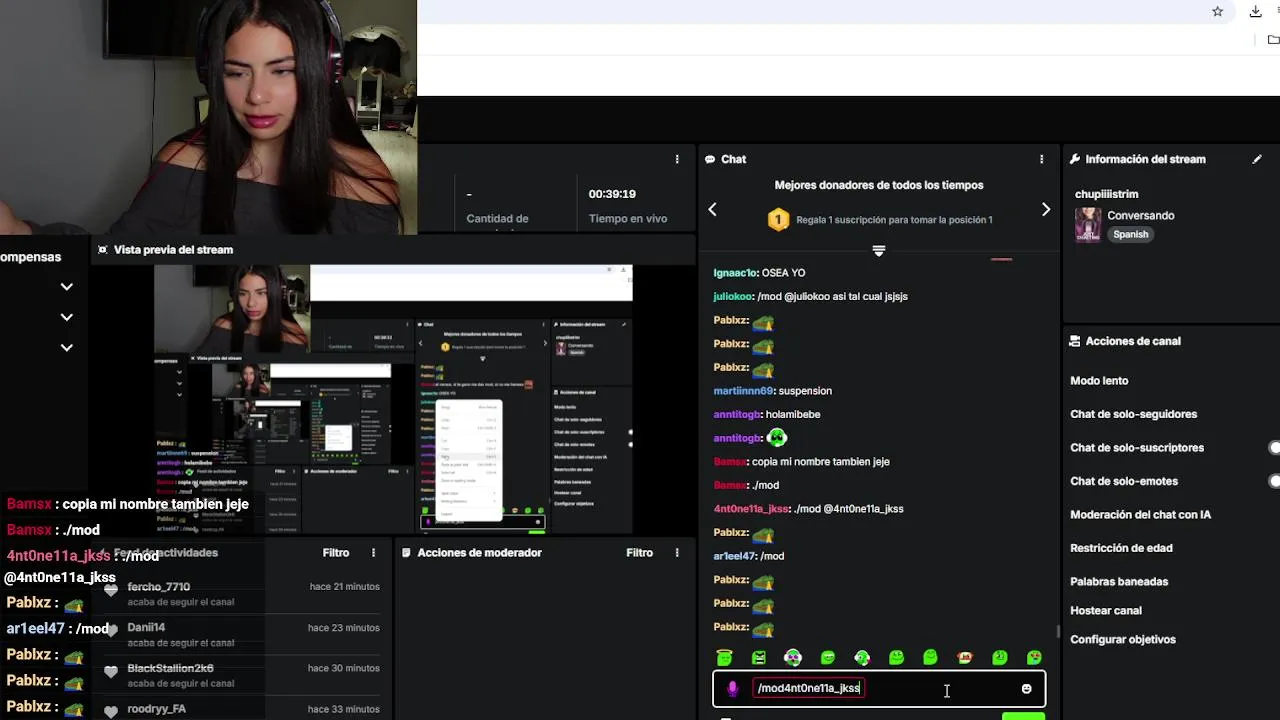Open the emoji picker smiley in chat input

click(x=1026, y=689)
